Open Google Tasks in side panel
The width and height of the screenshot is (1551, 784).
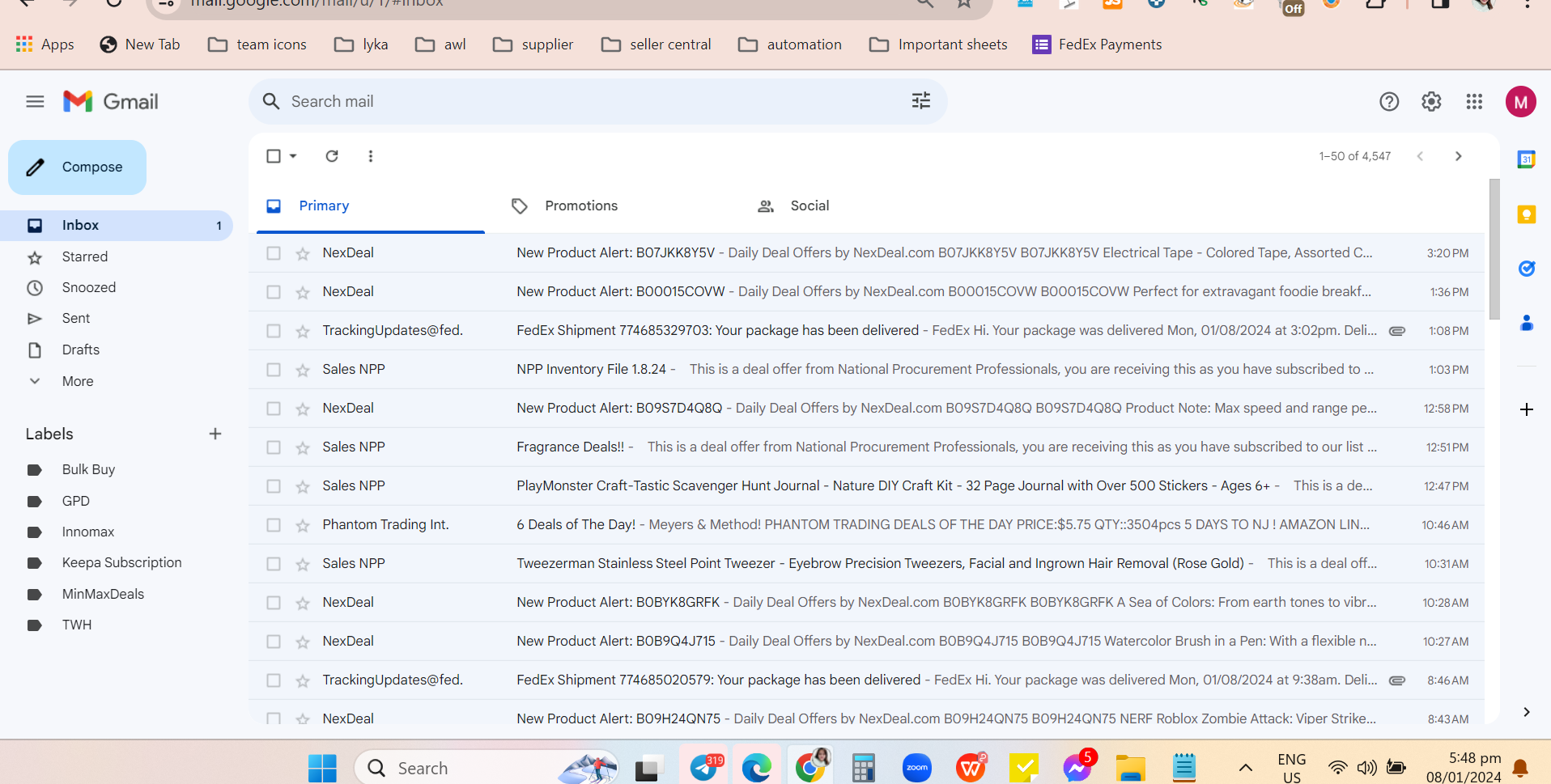tap(1527, 269)
